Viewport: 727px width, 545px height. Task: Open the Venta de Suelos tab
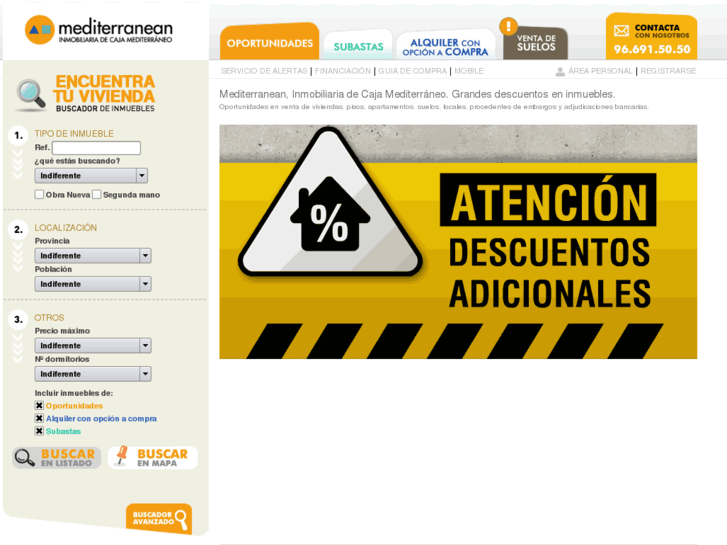tap(536, 43)
